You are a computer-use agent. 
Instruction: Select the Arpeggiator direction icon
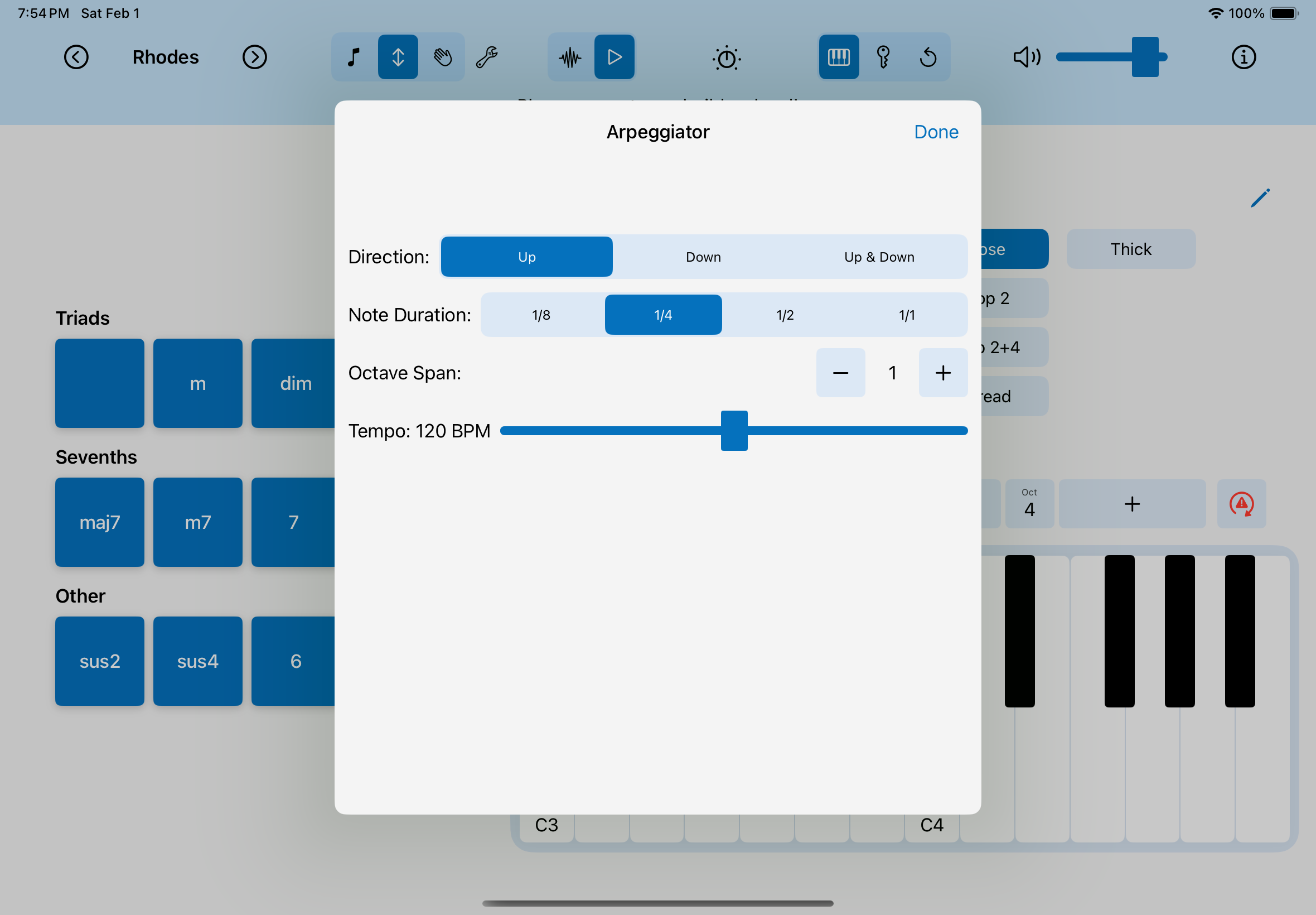click(x=398, y=57)
